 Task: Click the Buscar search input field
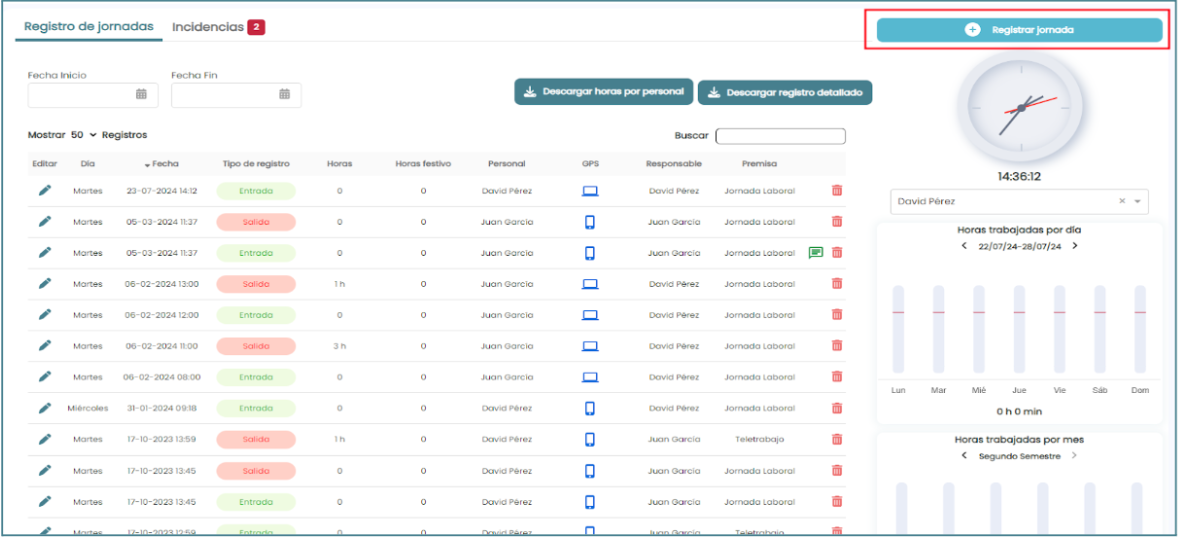click(780, 136)
